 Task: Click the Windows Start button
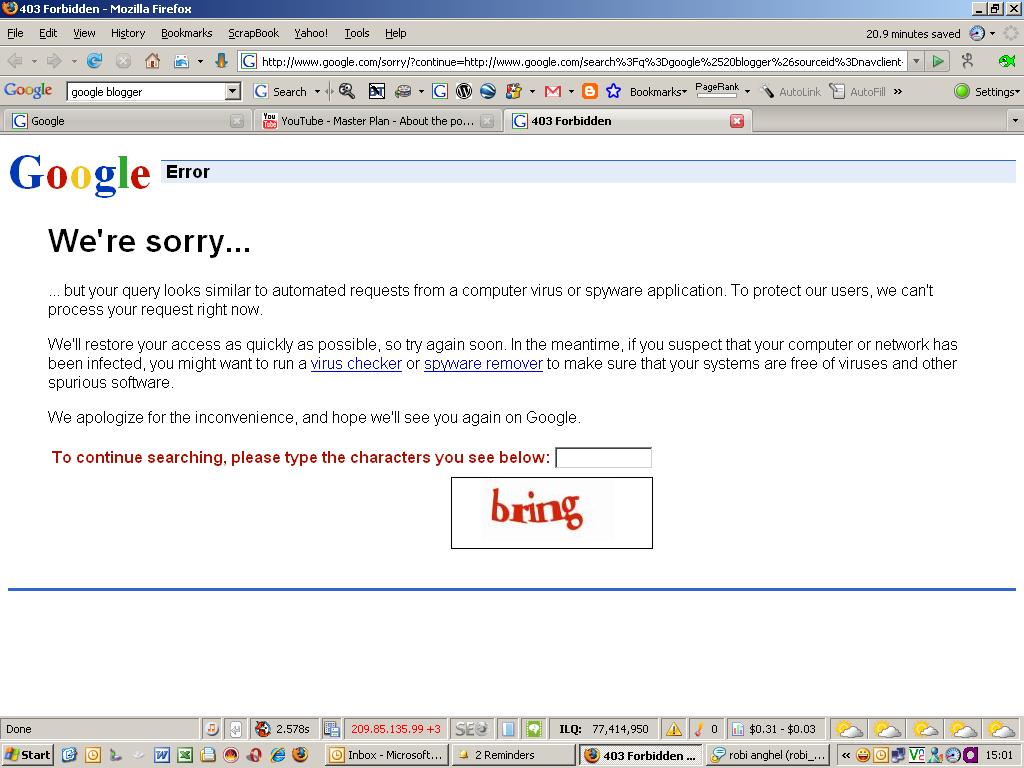click(27, 755)
